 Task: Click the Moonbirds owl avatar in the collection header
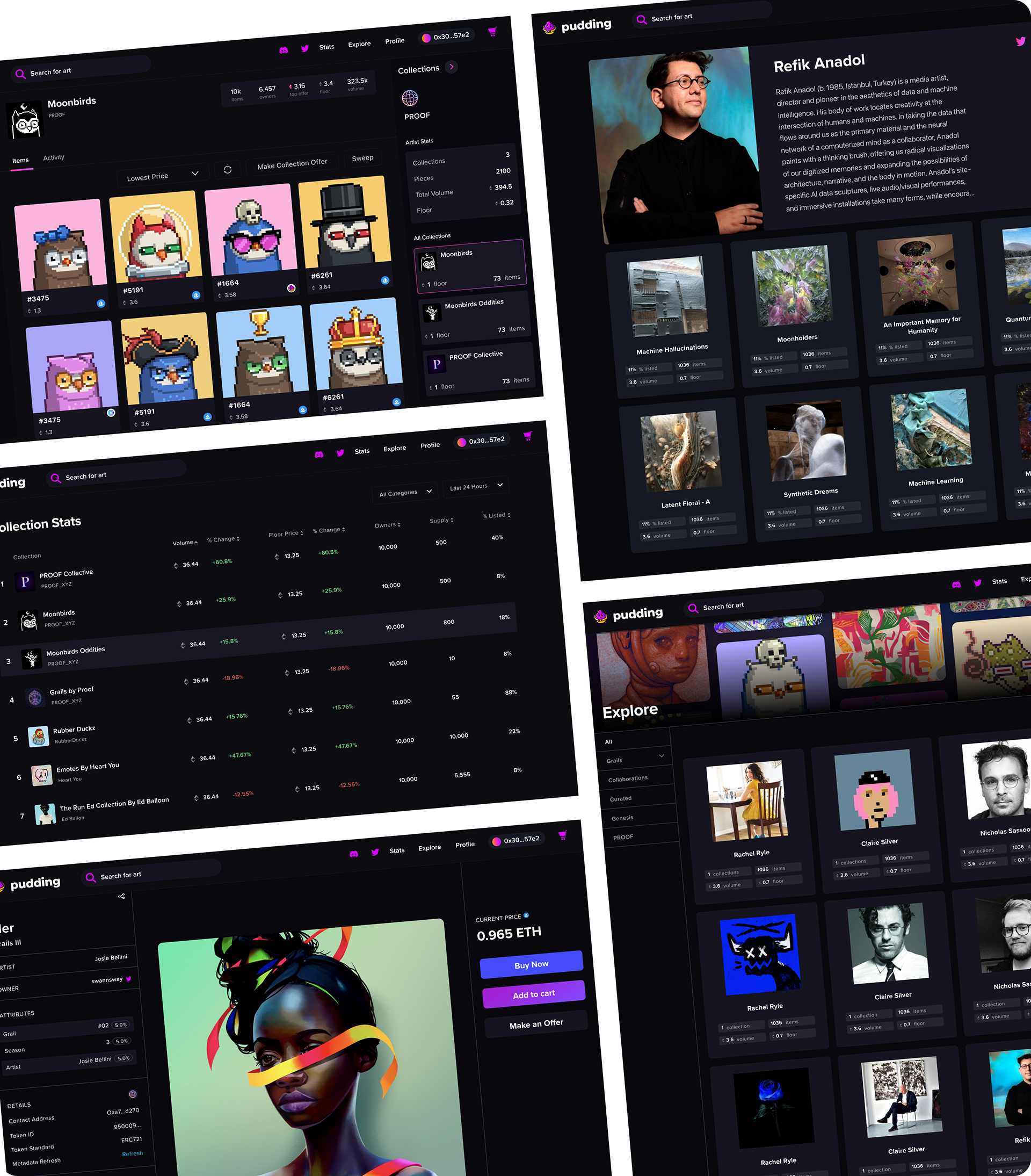(x=26, y=121)
